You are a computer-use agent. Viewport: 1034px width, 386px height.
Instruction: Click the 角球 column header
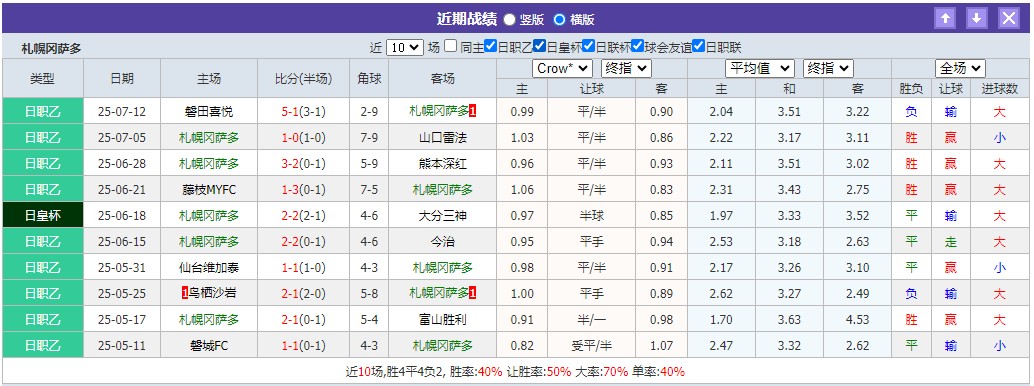coord(369,79)
